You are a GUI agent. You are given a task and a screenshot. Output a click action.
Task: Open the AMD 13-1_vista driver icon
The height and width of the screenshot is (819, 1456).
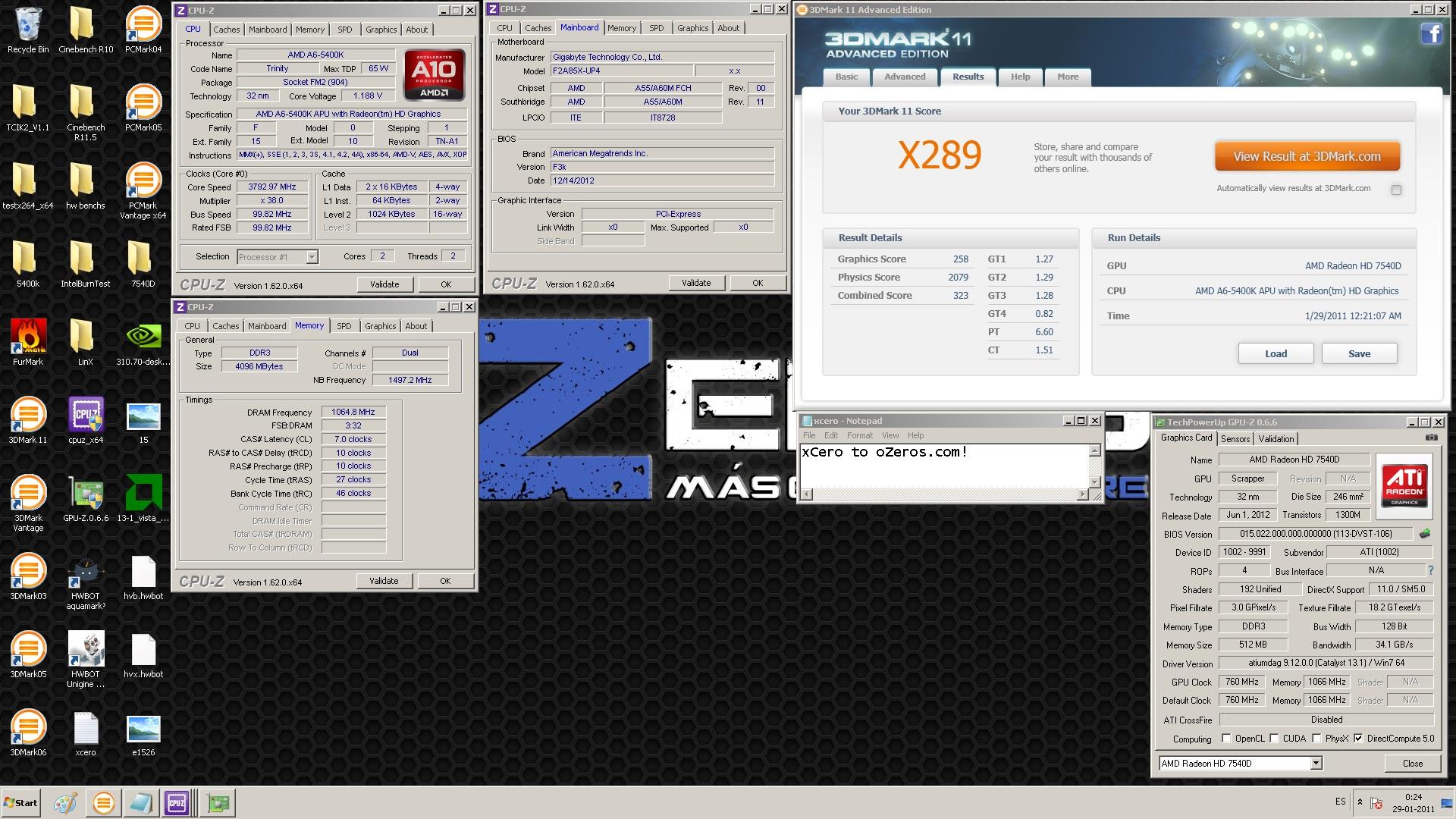tap(143, 498)
